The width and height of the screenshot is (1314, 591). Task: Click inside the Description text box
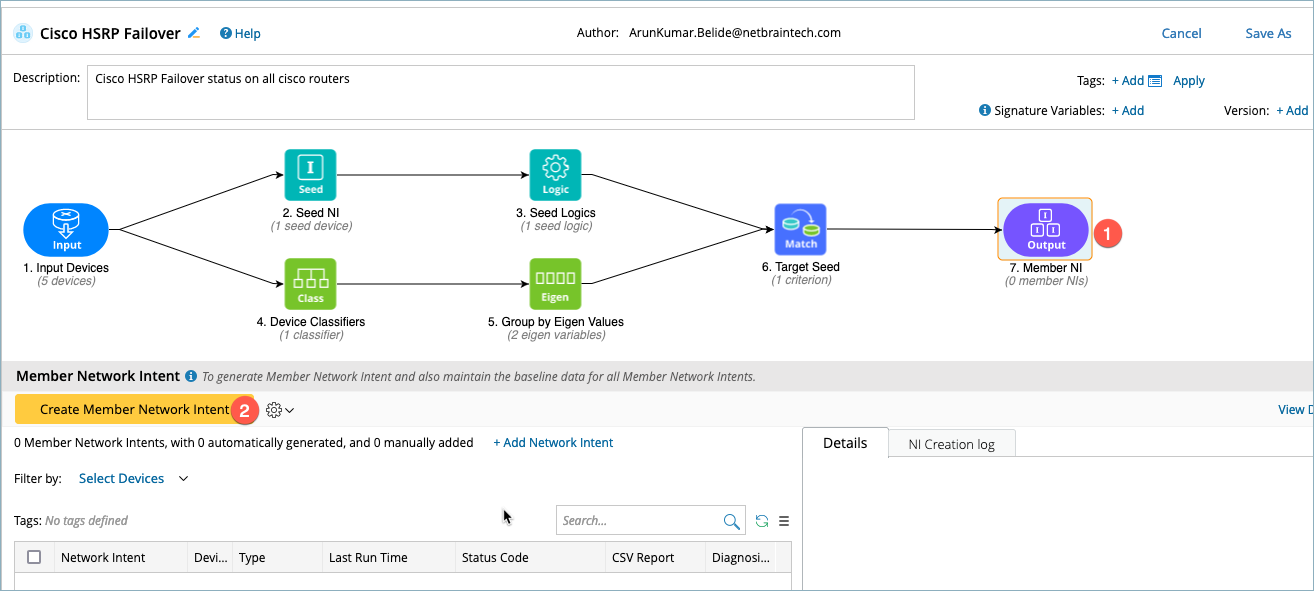click(501, 92)
